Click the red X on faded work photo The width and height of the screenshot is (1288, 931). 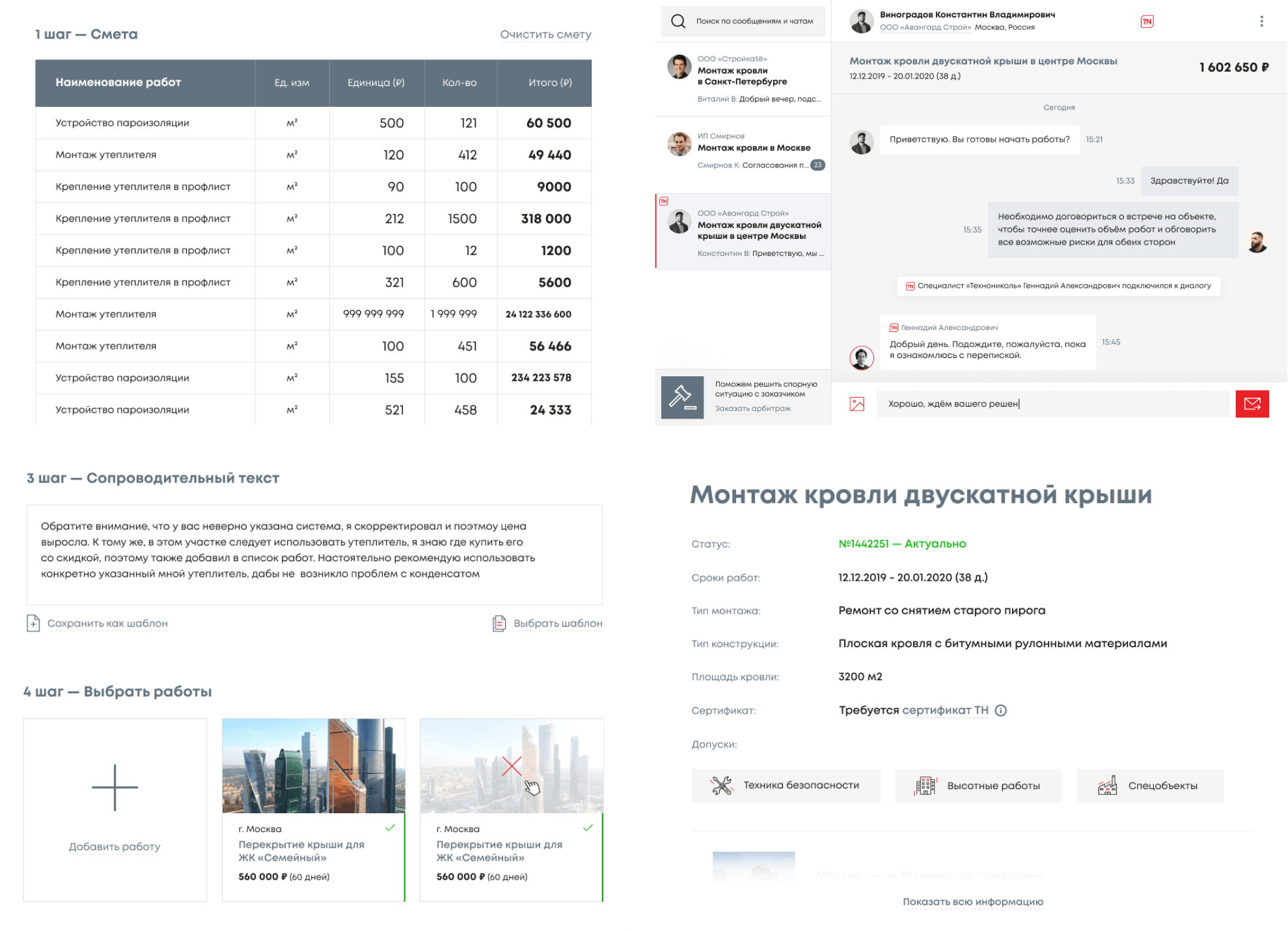coord(512,766)
